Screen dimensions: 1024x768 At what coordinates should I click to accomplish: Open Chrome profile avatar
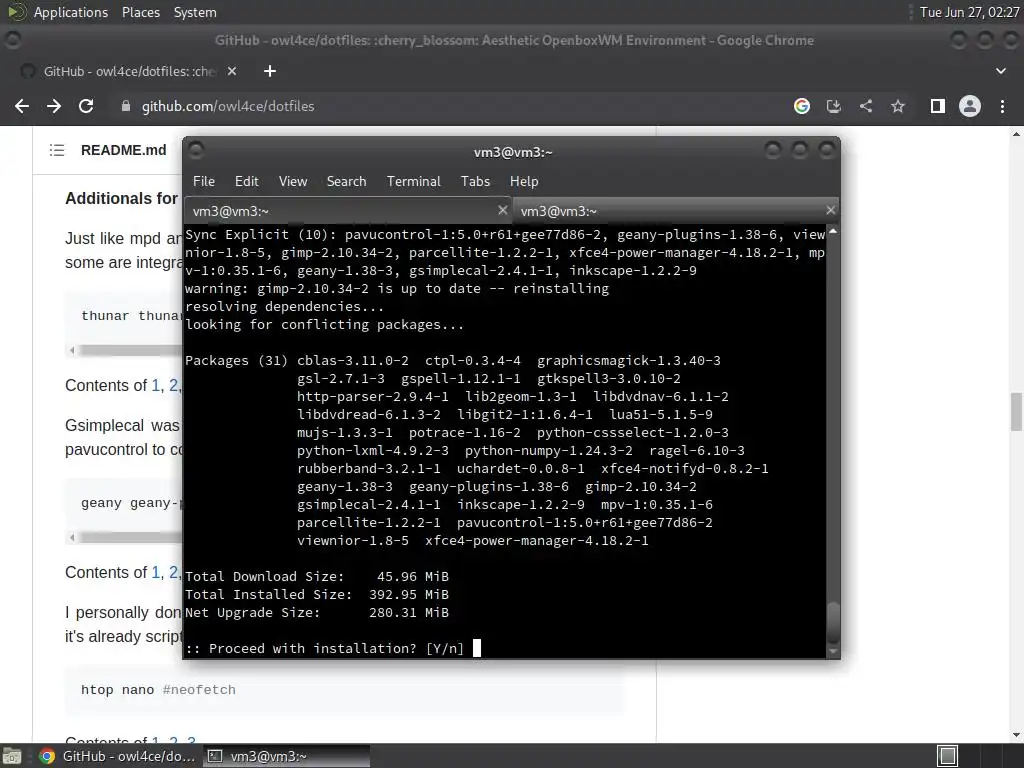click(970, 106)
